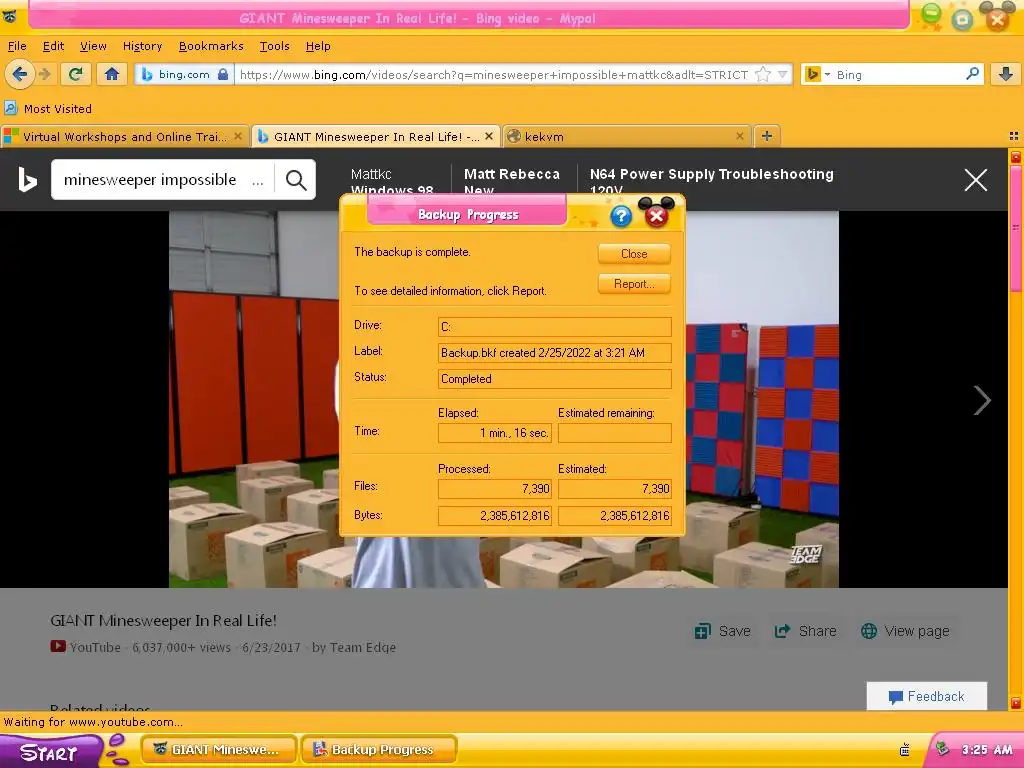Open the File menu
This screenshot has height=768, width=1024.
tap(17, 46)
